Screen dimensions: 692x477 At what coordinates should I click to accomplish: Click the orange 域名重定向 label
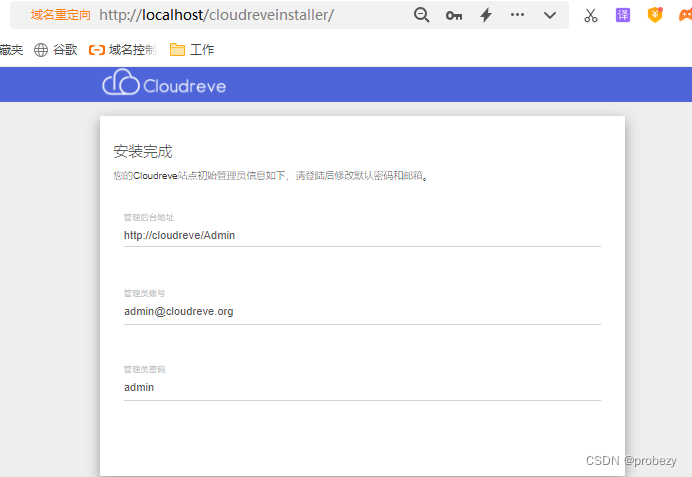[x=60, y=15]
